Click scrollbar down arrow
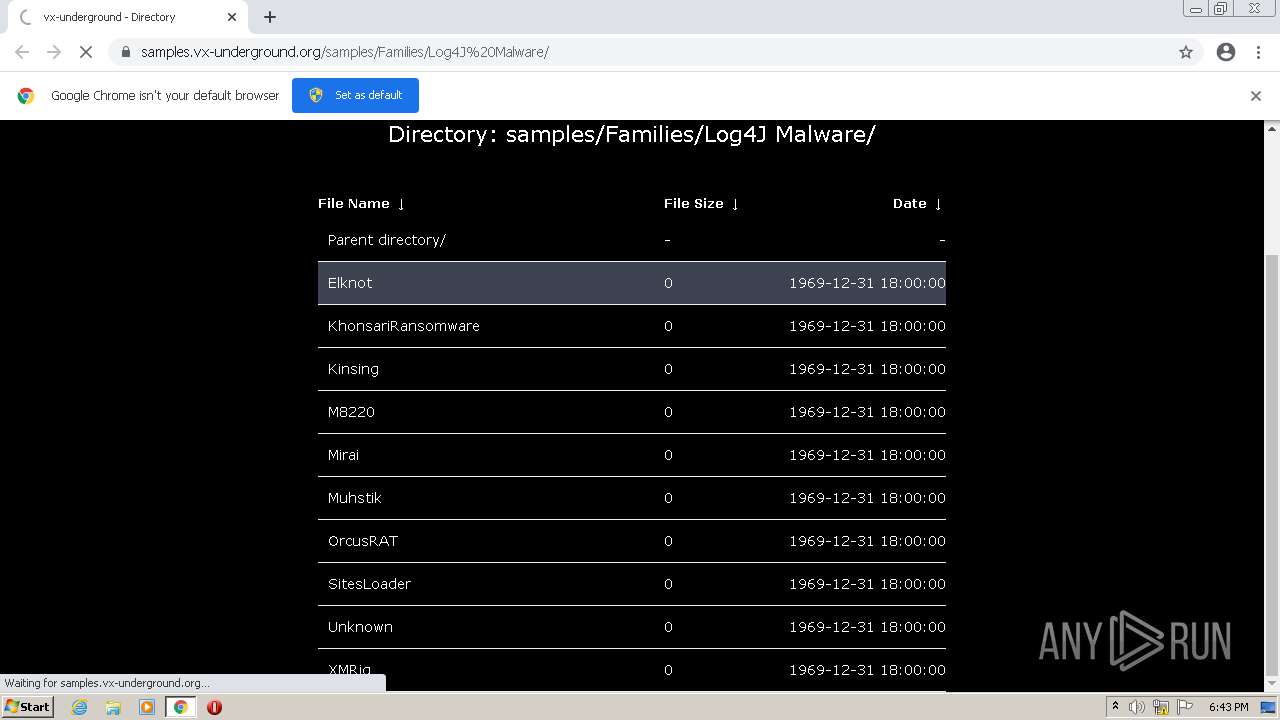The width and height of the screenshot is (1280, 720). [x=1272, y=686]
